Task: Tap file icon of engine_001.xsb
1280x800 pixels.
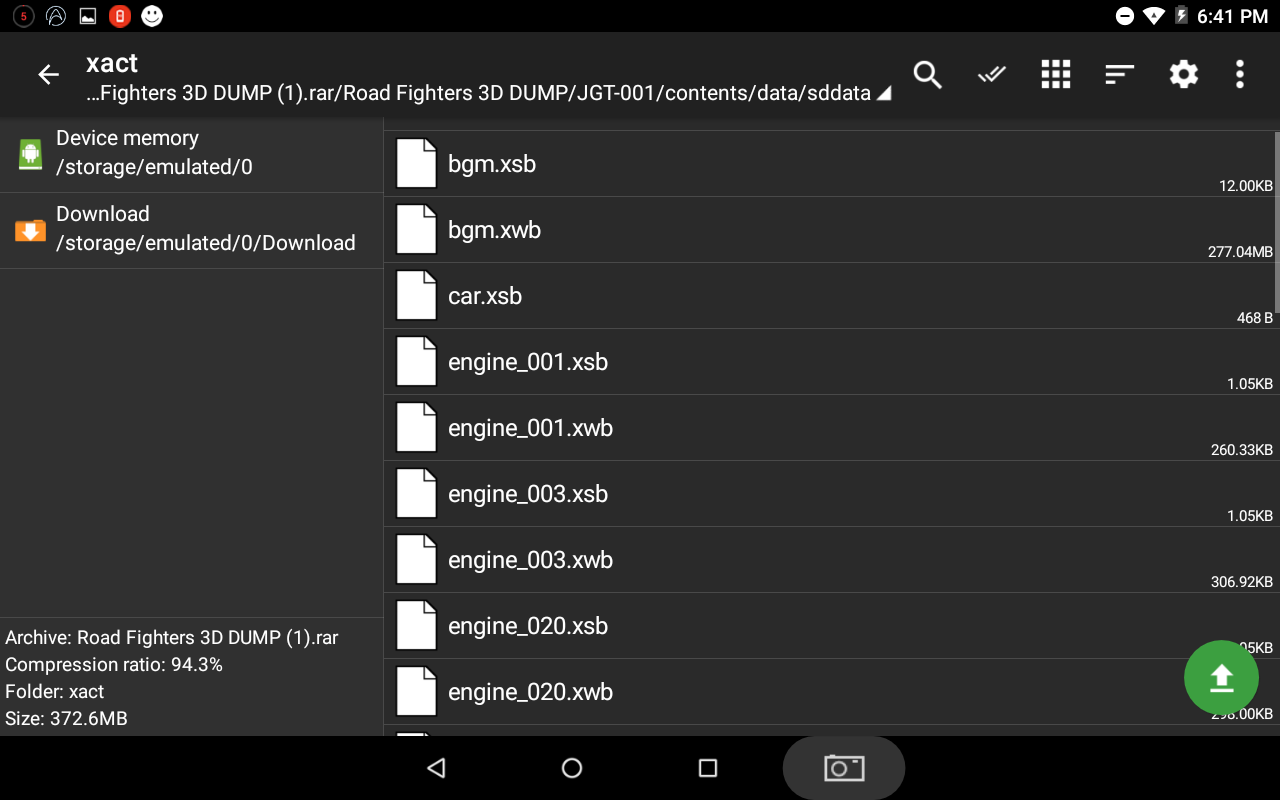Action: pyautogui.click(x=416, y=362)
